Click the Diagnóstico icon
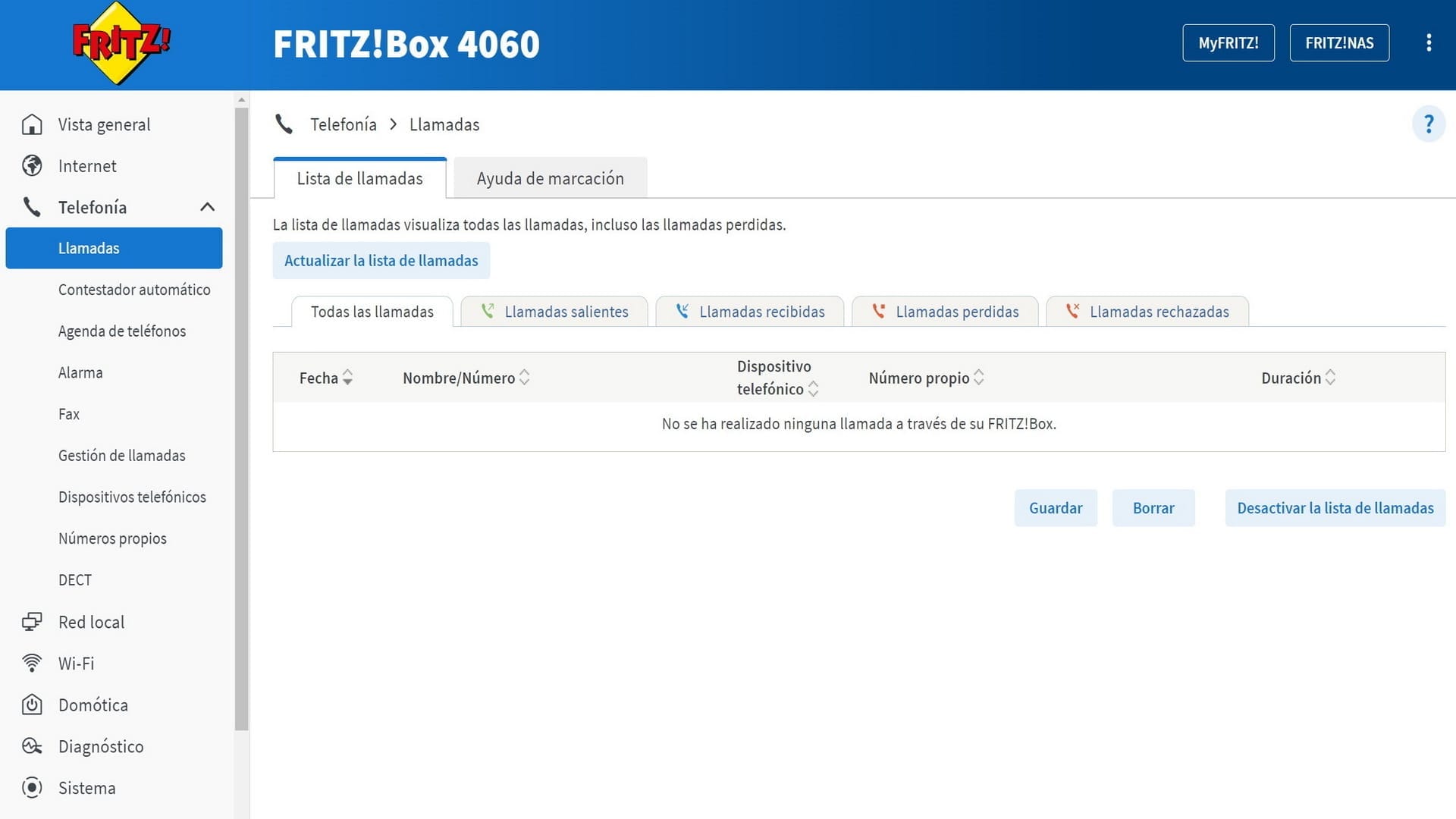Image resolution: width=1456 pixels, height=819 pixels. pos(32,746)
